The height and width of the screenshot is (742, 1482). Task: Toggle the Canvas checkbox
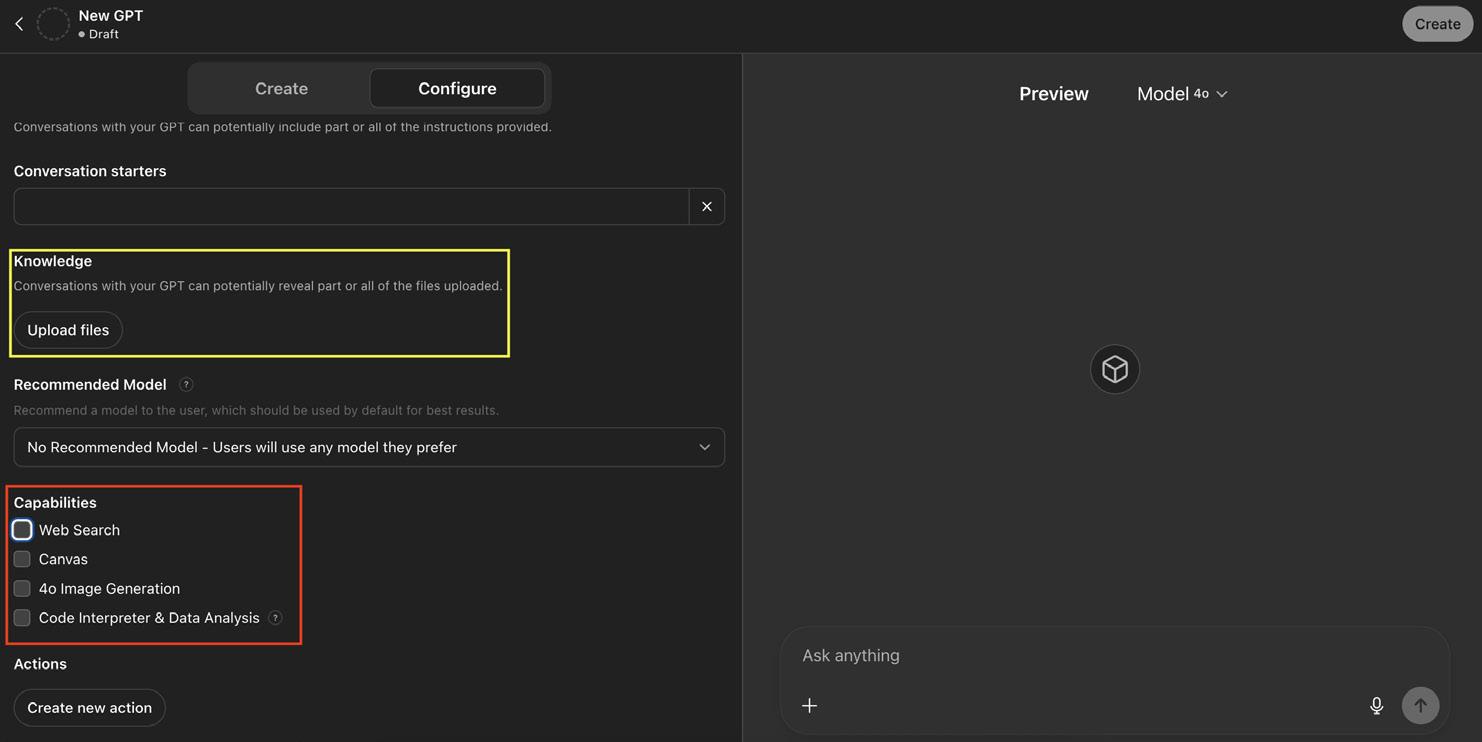(x=22, y=559)
